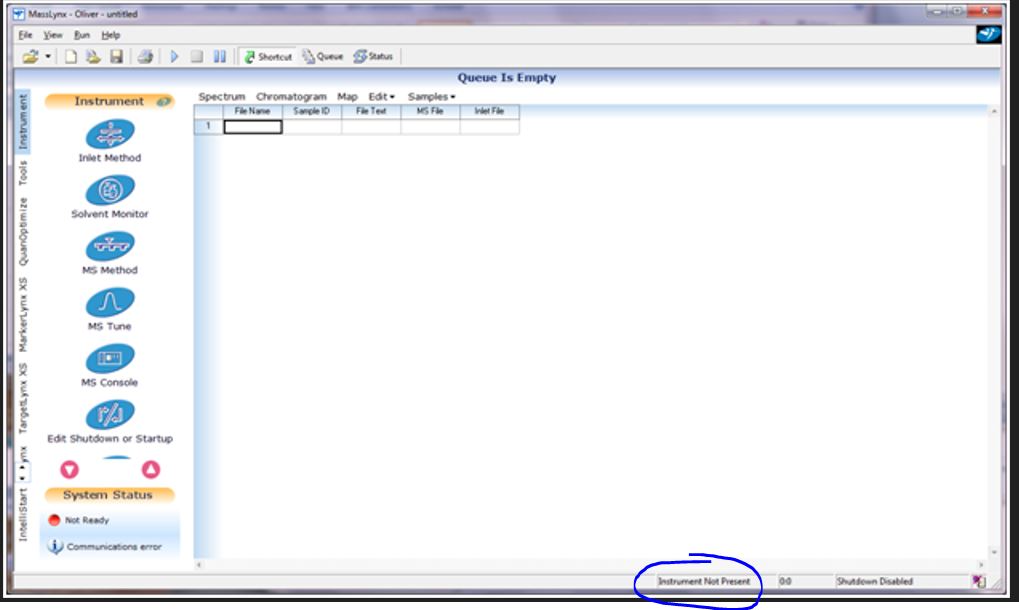
Task: Click the Sample ID column header
Action: tap(312, 111)
